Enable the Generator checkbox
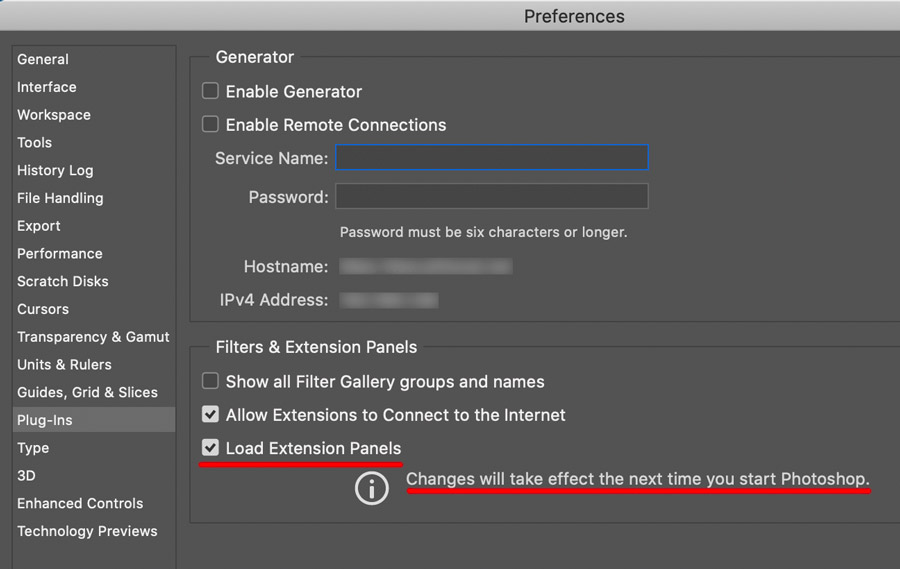 click(210, 91)
